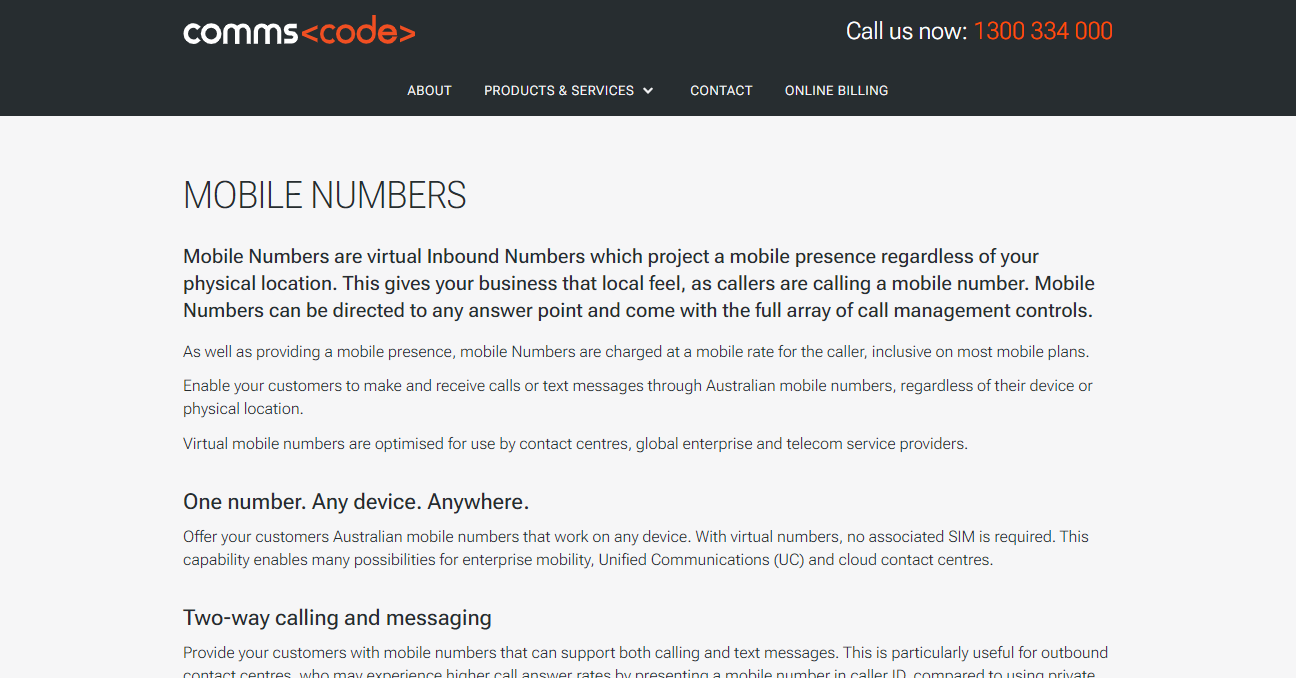
Task: Call the number 1300 334 000
Action: coord(1042,31)
